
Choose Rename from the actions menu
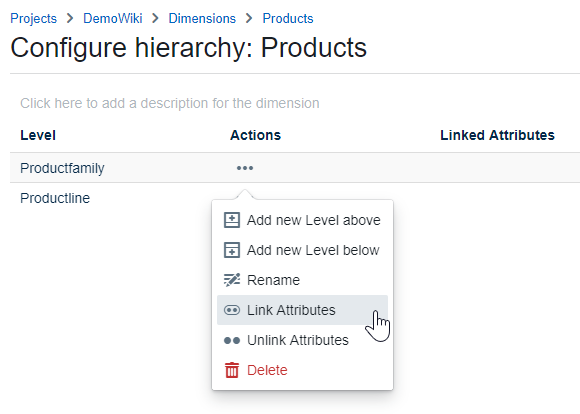click(303, 280)
